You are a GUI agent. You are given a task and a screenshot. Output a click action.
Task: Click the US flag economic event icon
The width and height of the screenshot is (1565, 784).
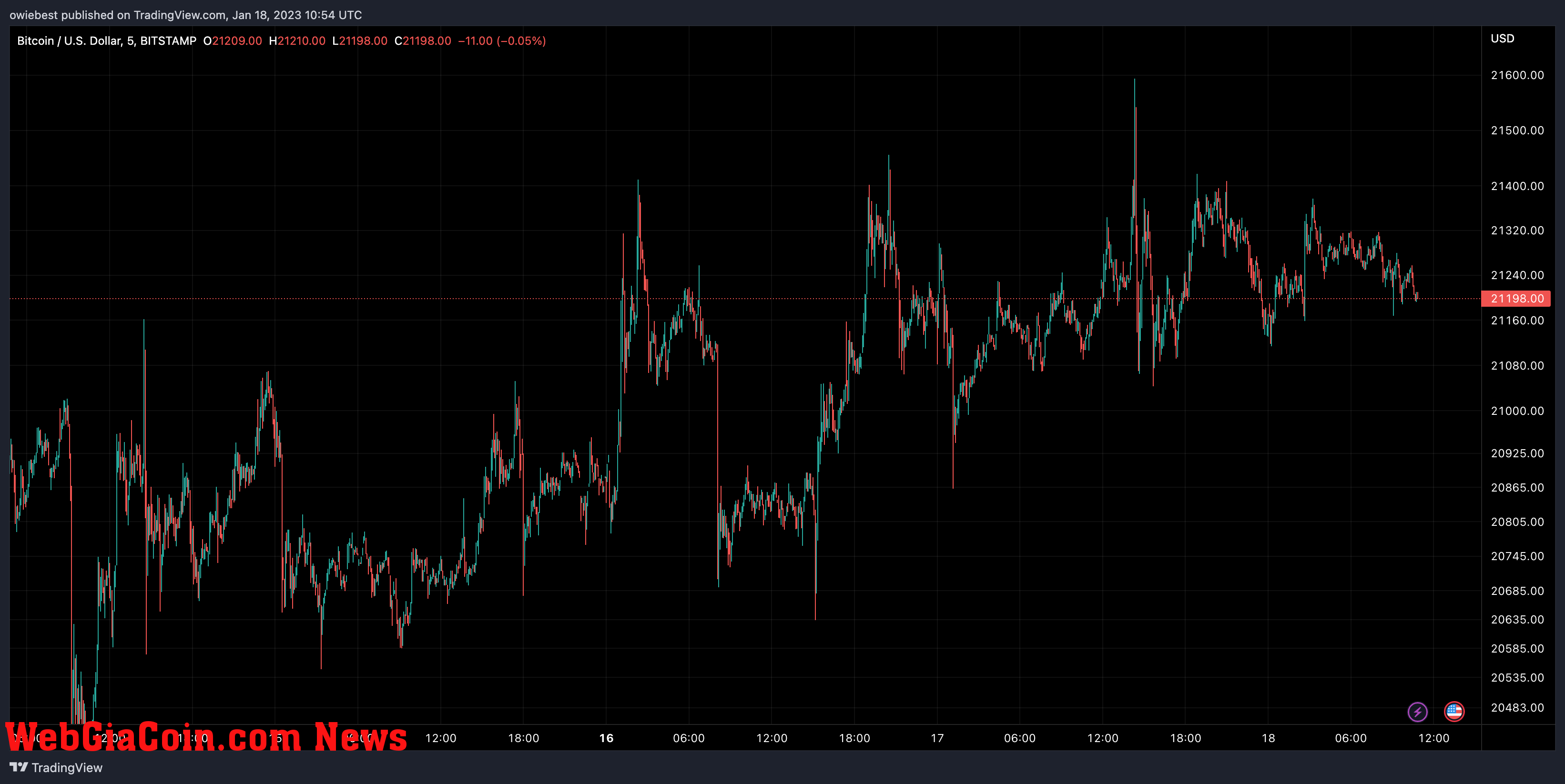1454,711
